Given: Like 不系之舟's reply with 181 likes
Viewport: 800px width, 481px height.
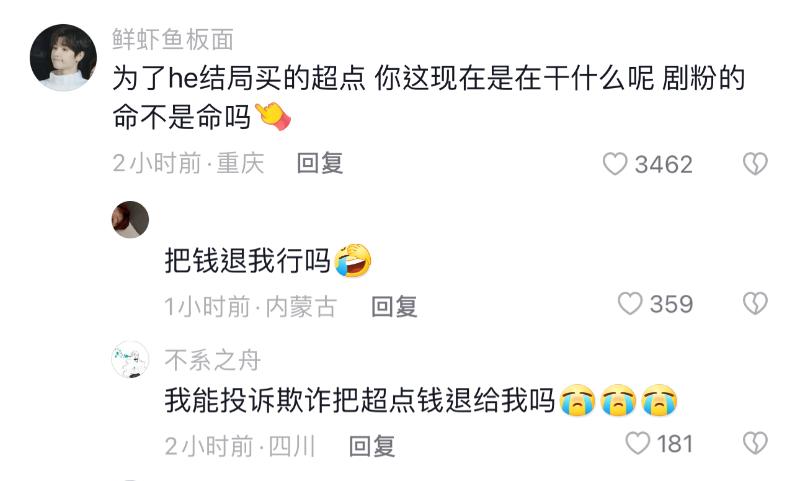Looking at the screenshot, I should (638, 443).
